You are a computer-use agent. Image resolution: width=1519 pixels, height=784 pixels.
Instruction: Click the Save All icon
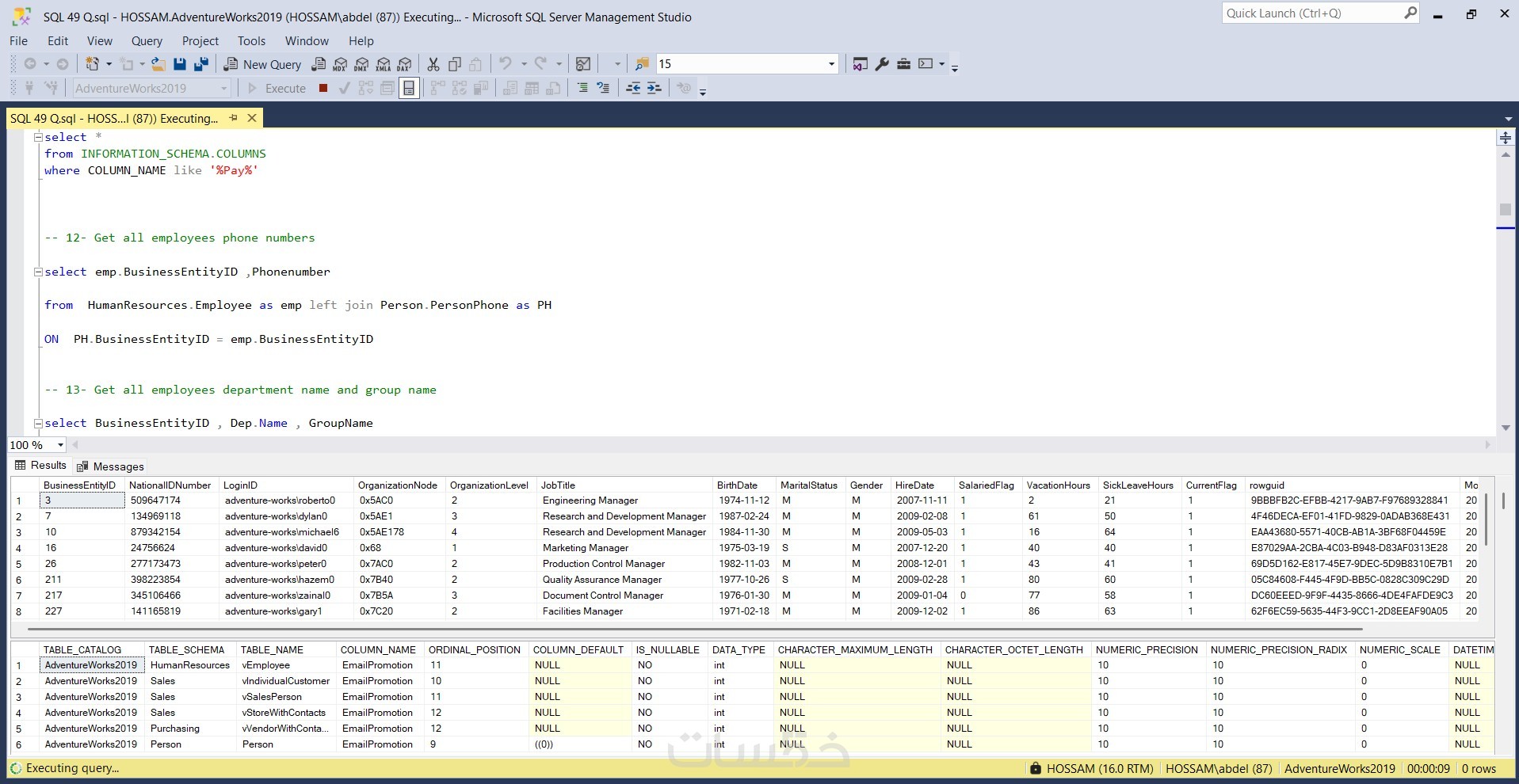pyautogui.click(x=201, y=64)
